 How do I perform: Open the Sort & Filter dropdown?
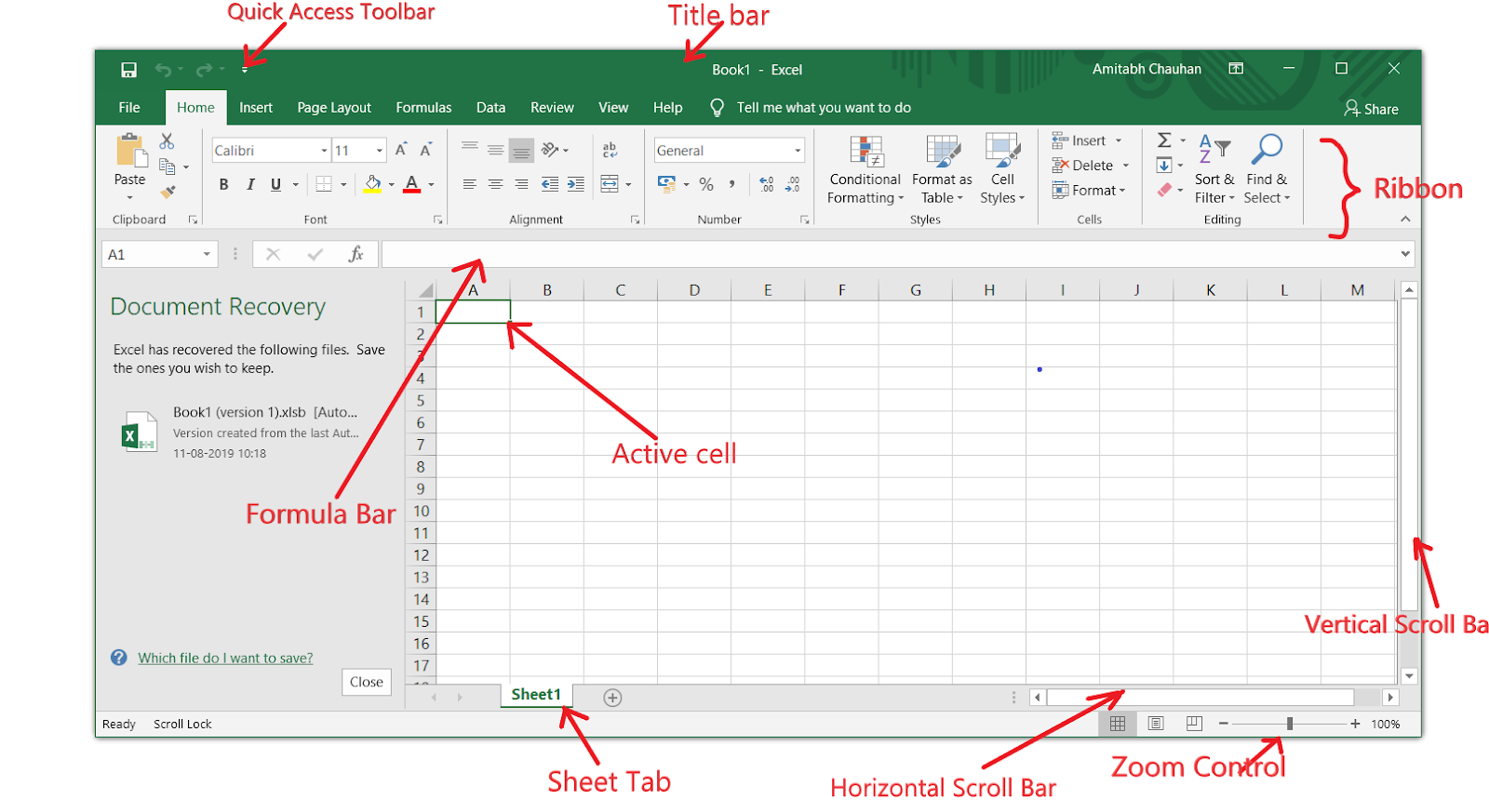coord(1214,169)
